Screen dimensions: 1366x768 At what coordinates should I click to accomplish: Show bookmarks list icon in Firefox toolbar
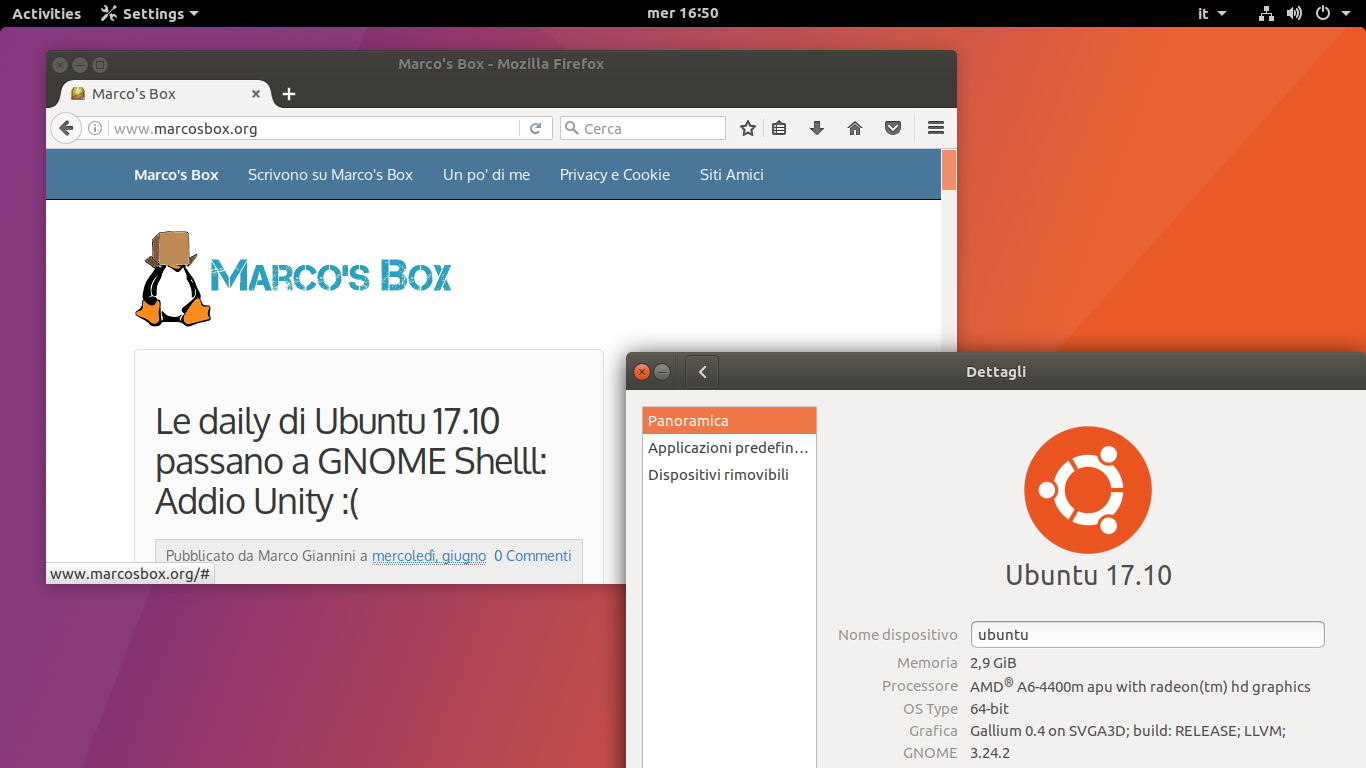pyautogui.click(x=780, y=128)
